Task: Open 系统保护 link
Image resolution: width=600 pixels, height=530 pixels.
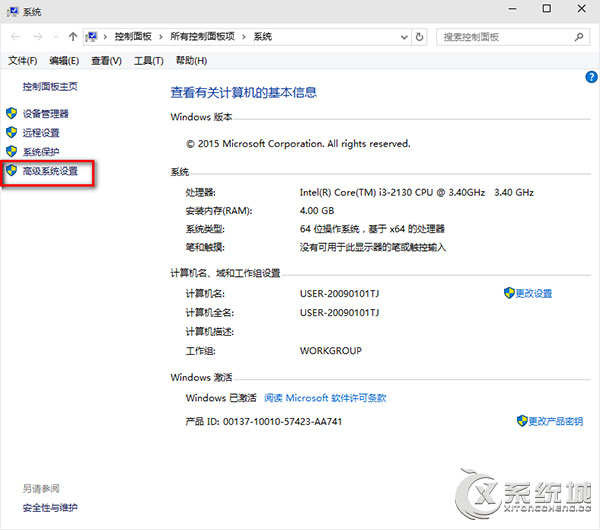Action: (x=41, y=152)
